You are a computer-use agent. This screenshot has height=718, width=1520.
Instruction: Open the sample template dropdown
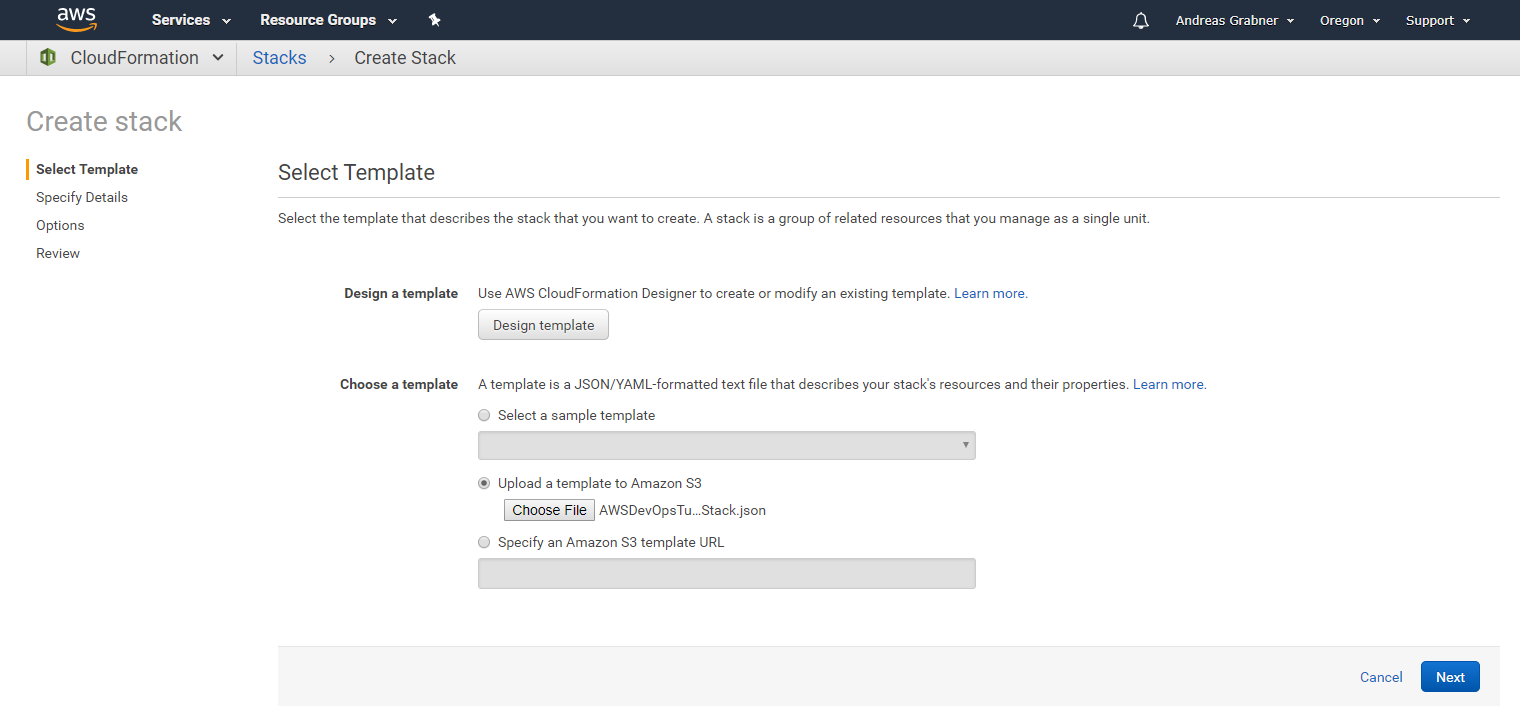(x=727, y=445)
